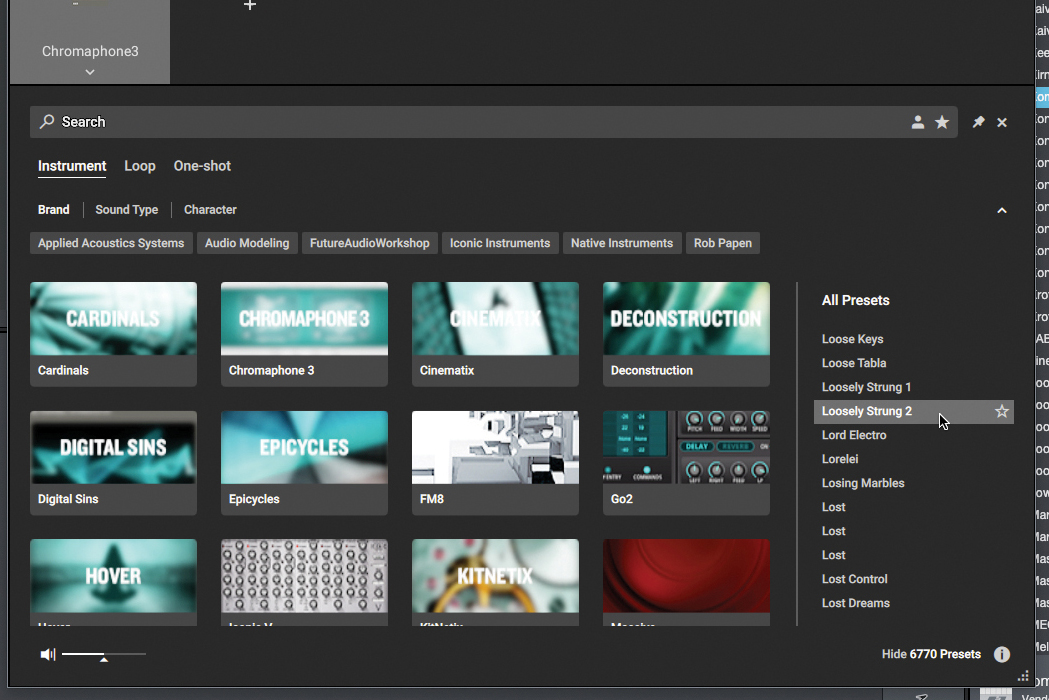Filter by Iconic Instruments brand
This screenshot has width=1049, height=700.
(500, 243)
